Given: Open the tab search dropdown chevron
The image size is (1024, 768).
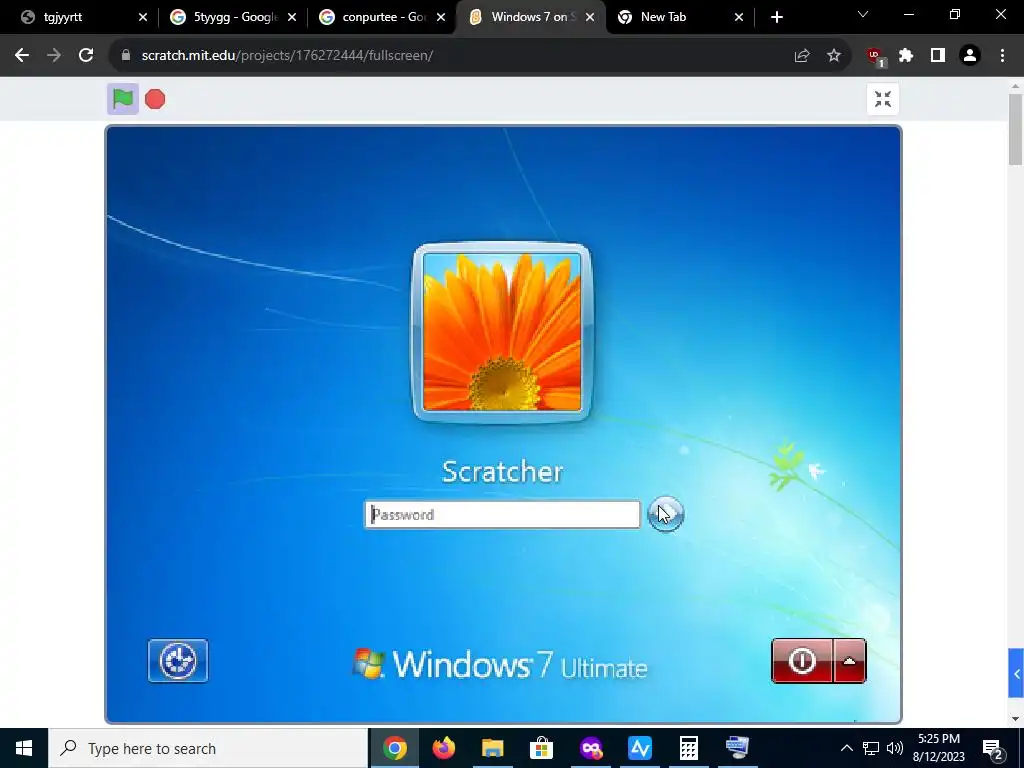Looking at the screenshot, I should [863, 14].
